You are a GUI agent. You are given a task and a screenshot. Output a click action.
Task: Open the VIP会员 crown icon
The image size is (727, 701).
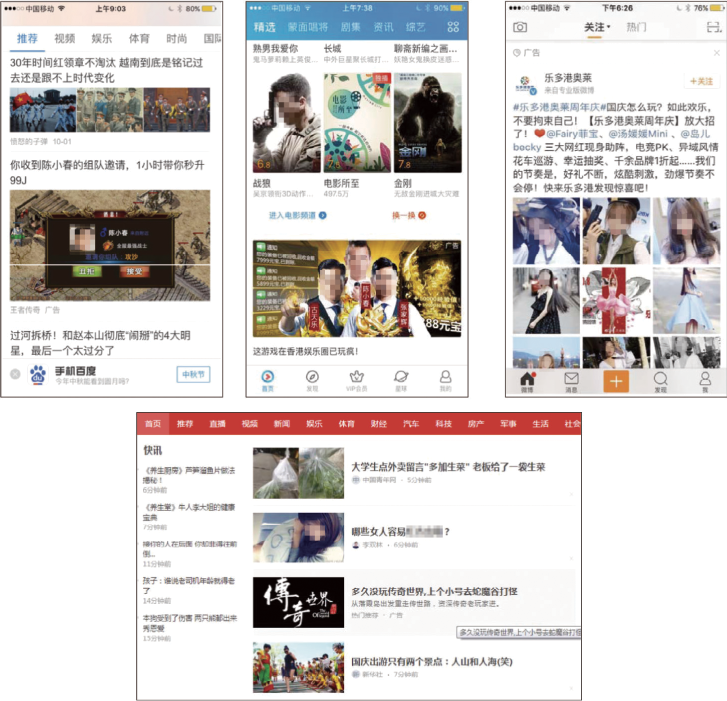pos(357,381)
